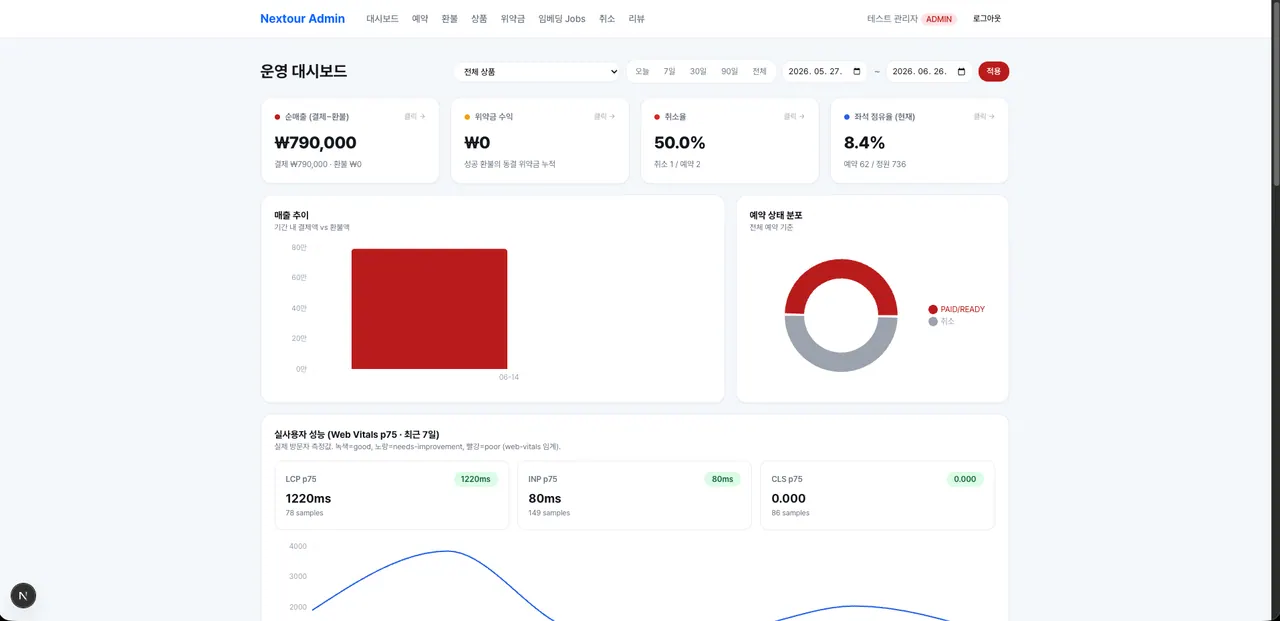
Task: Click the ADMIN role badge
Action: 939,19
